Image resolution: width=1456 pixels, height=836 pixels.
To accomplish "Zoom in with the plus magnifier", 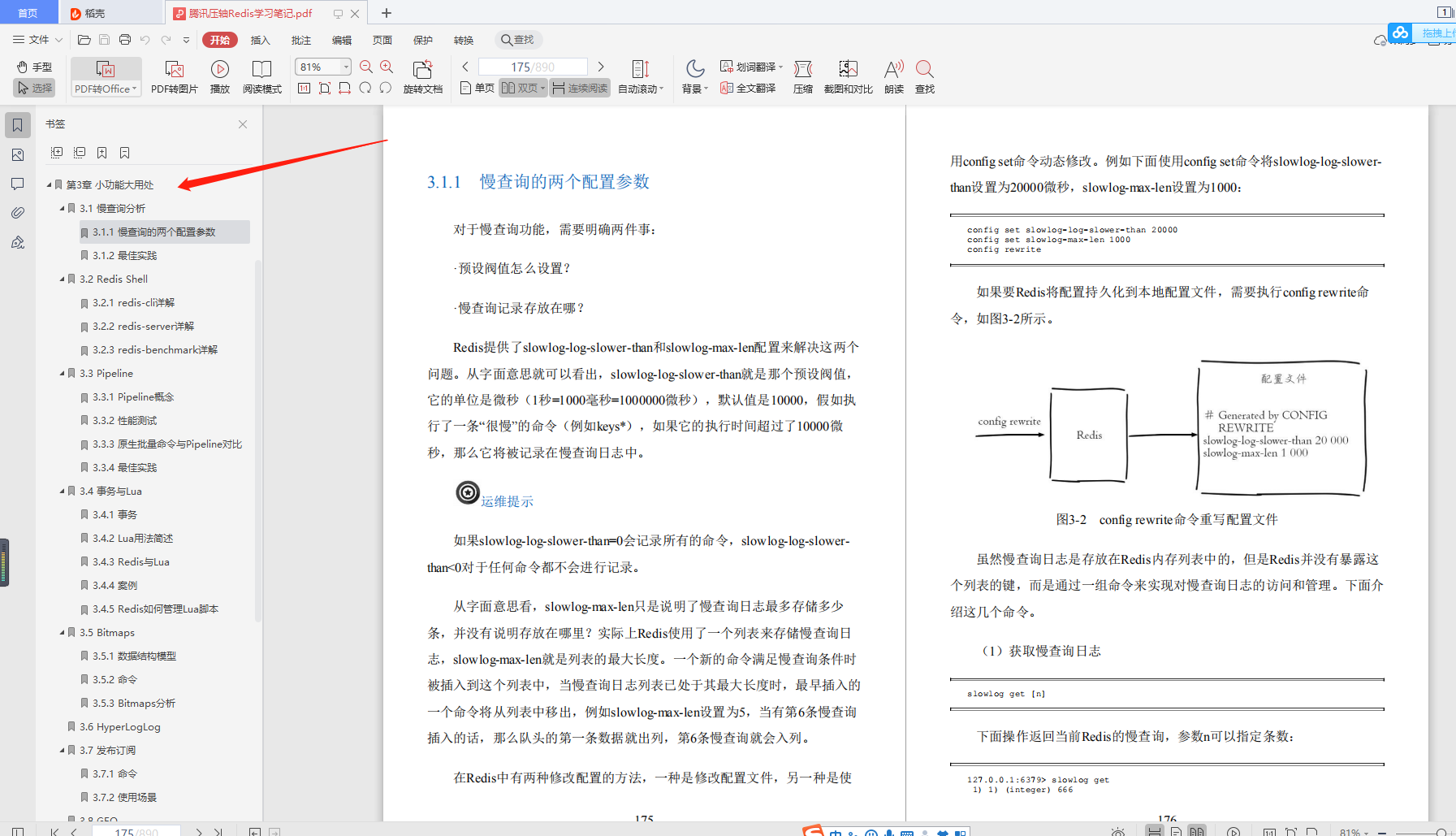I will point(387,67).
